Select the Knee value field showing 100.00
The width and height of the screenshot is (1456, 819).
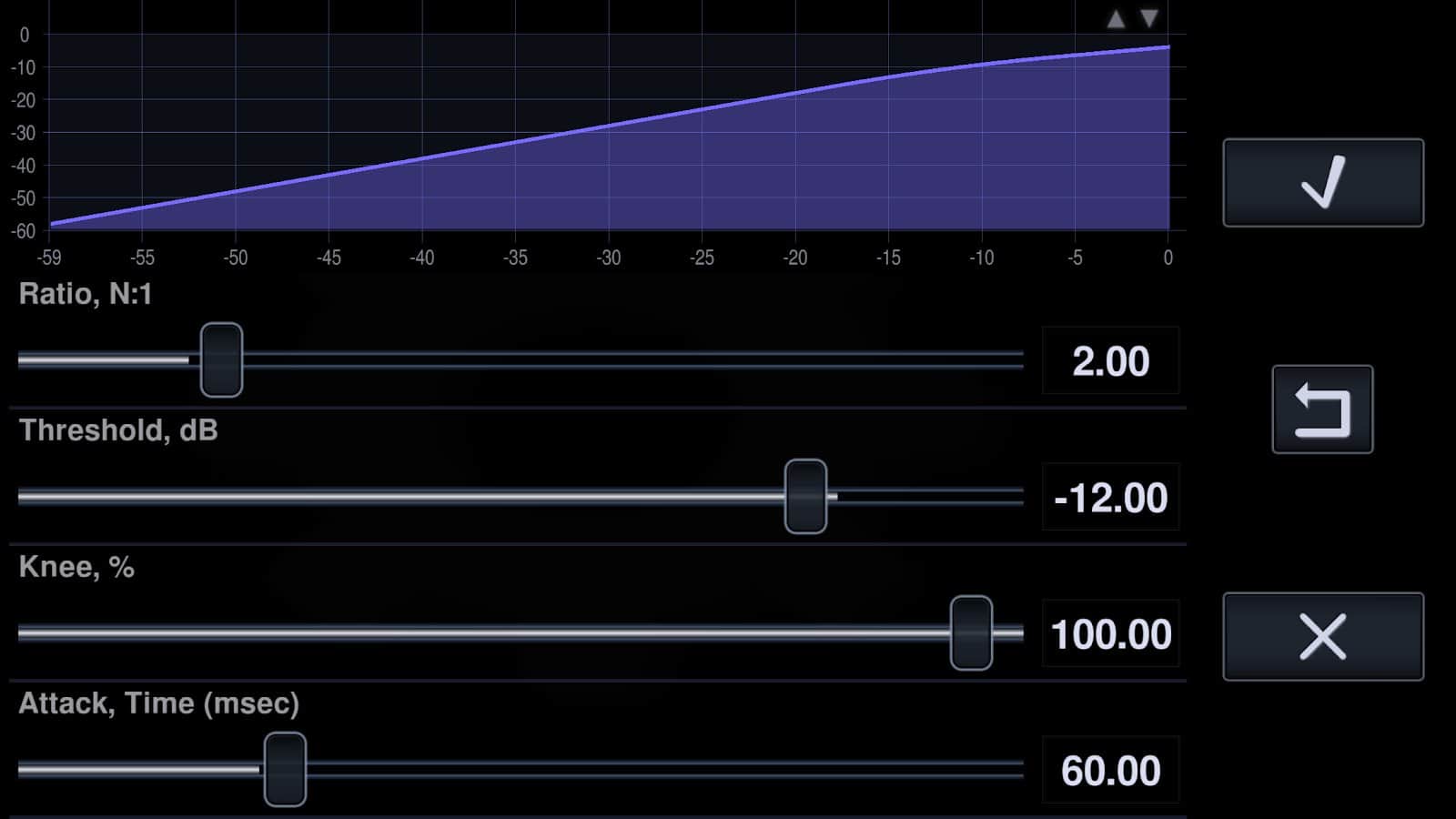coord(1110,634)
